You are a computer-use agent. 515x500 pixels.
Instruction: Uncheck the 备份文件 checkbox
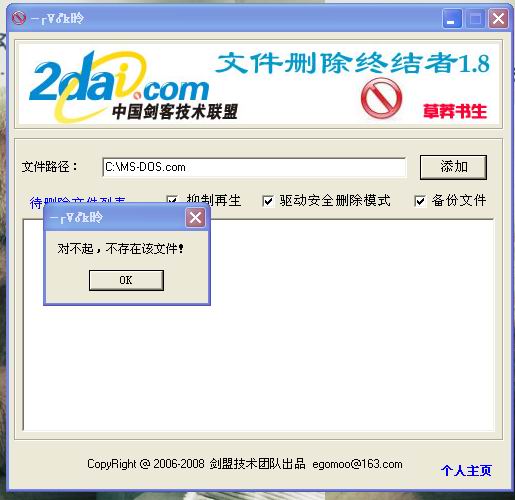click(x=420, y=201)
